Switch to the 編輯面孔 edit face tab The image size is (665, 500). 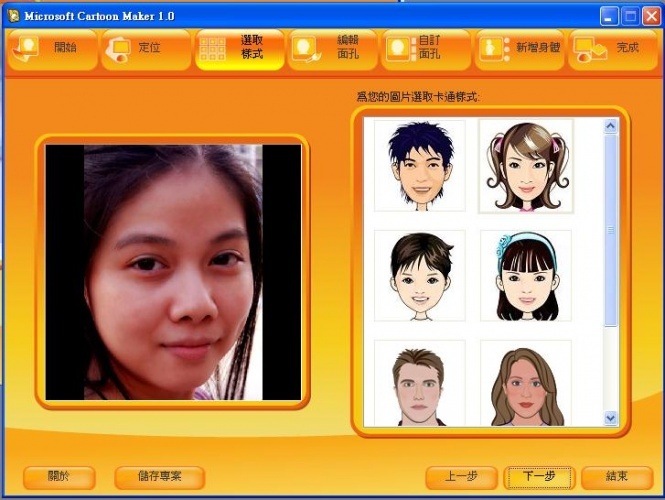coord(332,48)
